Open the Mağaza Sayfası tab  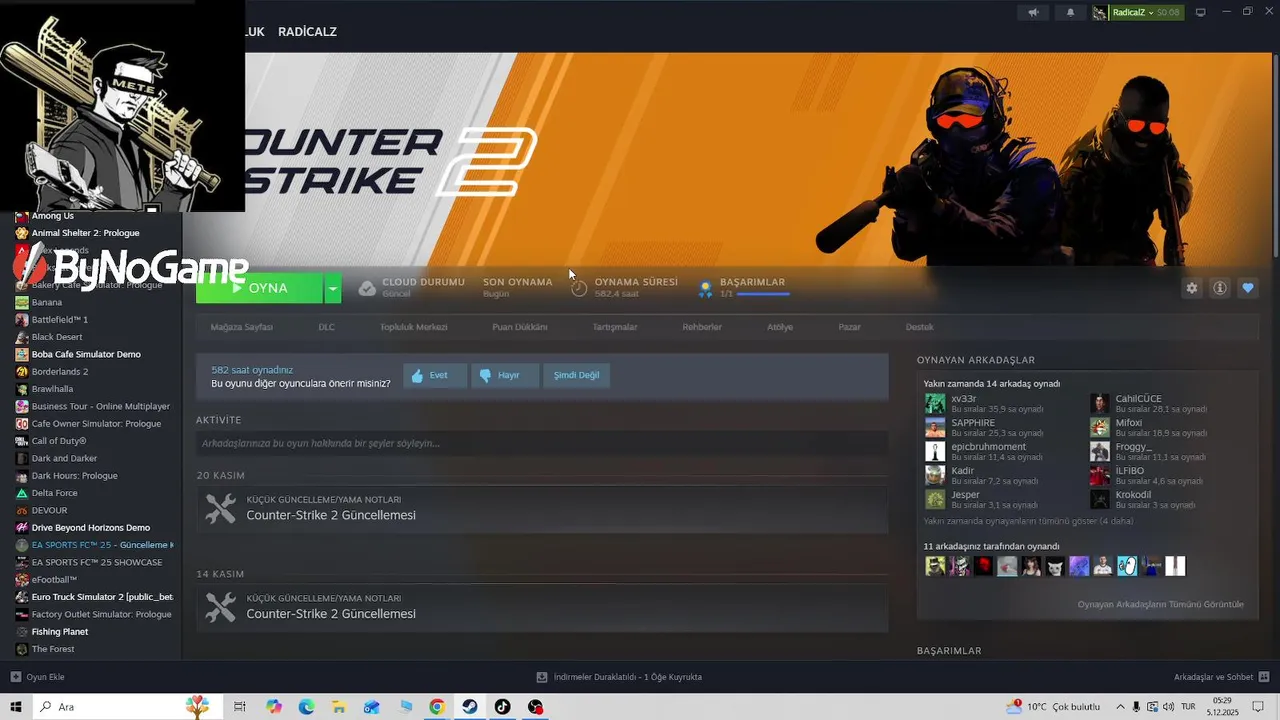point(241,327)
